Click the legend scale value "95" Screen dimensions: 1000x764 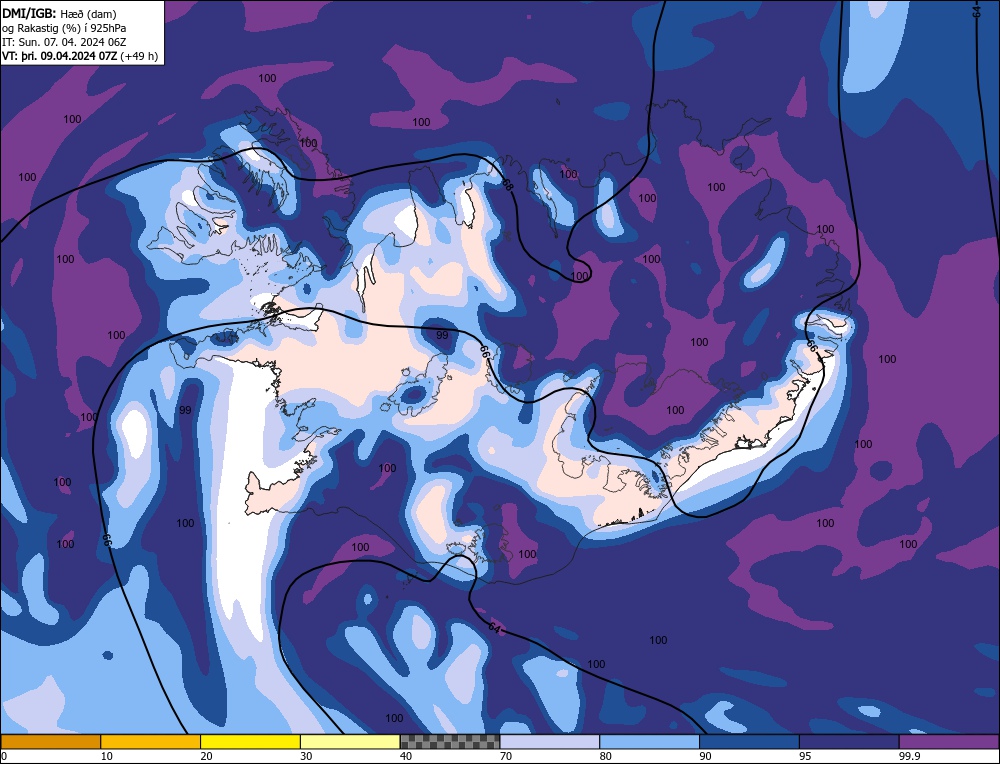click(x=805, y=756)
